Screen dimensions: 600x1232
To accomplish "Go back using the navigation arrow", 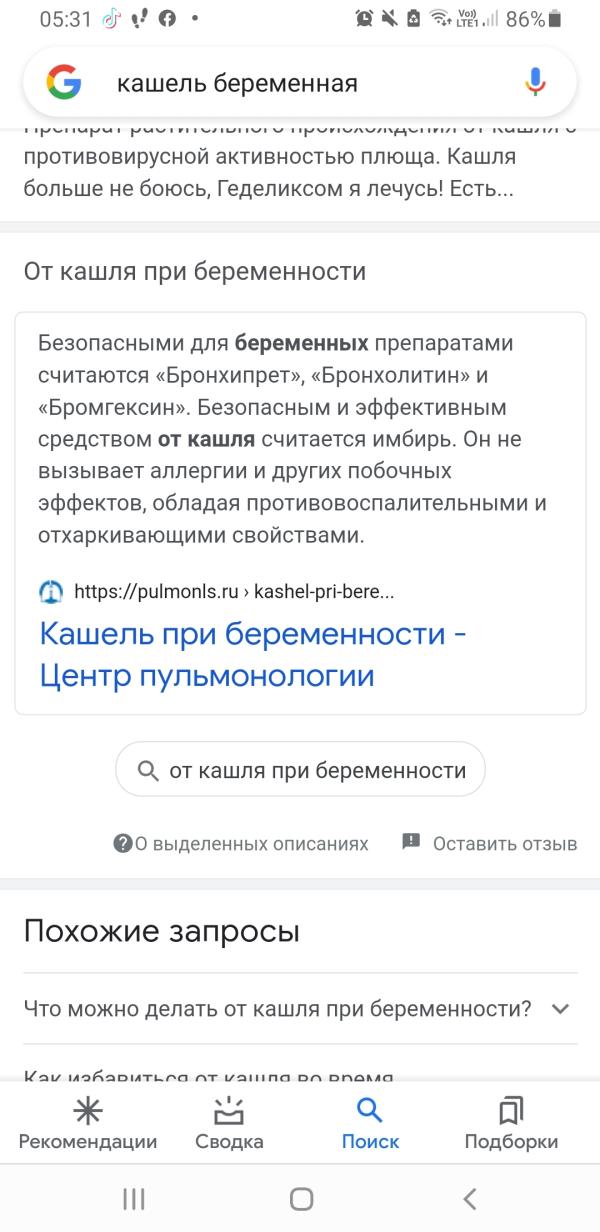I will click(469, 1199).
